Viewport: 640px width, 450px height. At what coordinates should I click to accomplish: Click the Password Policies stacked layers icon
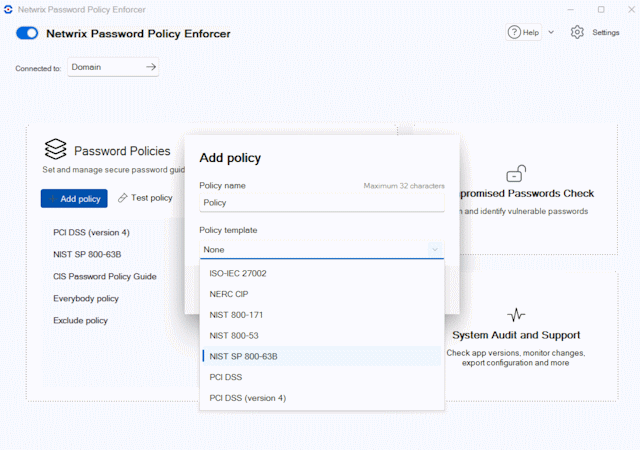(x=56, y=149)
